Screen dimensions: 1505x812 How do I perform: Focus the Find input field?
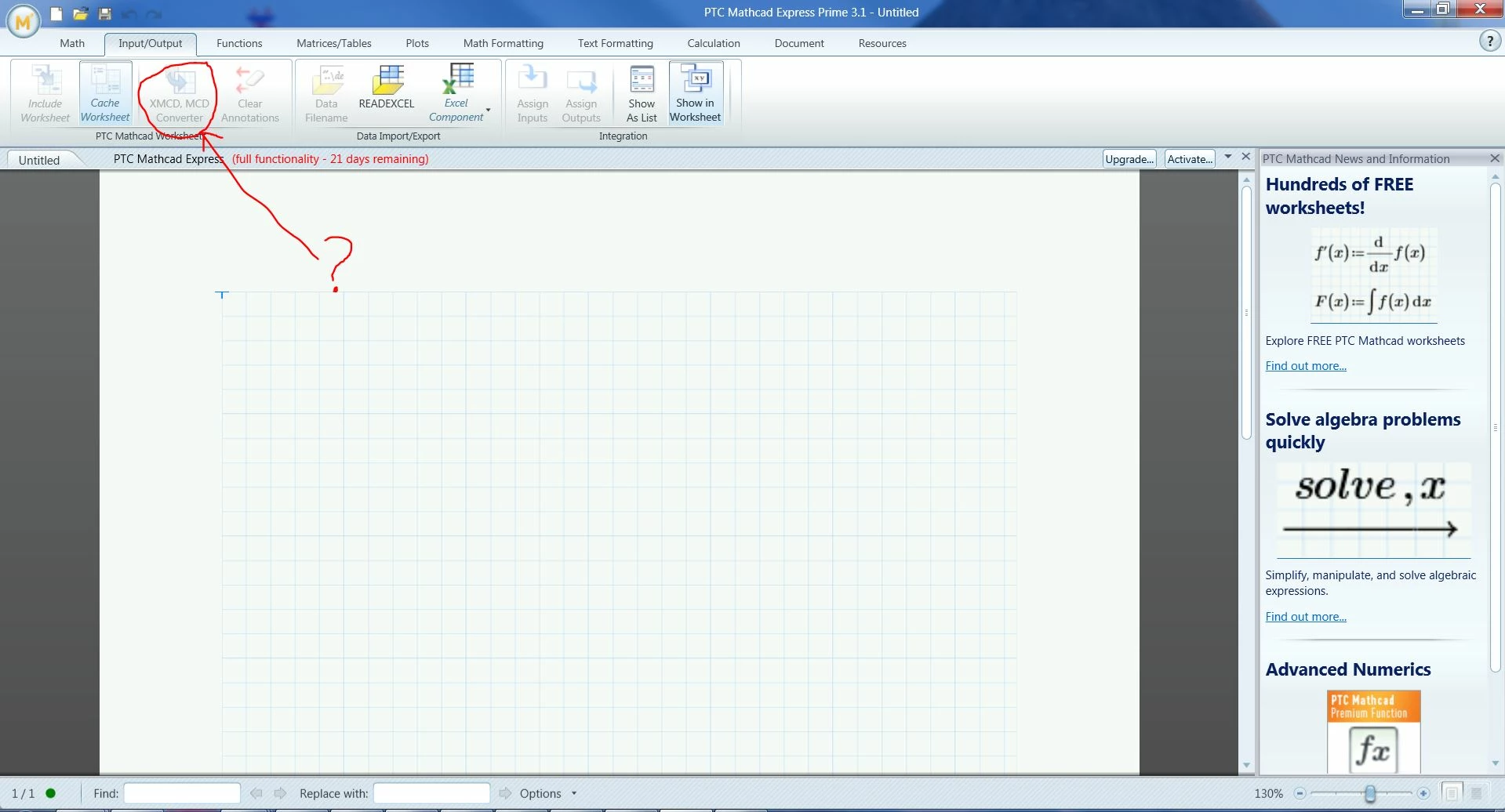pos(182,793)
